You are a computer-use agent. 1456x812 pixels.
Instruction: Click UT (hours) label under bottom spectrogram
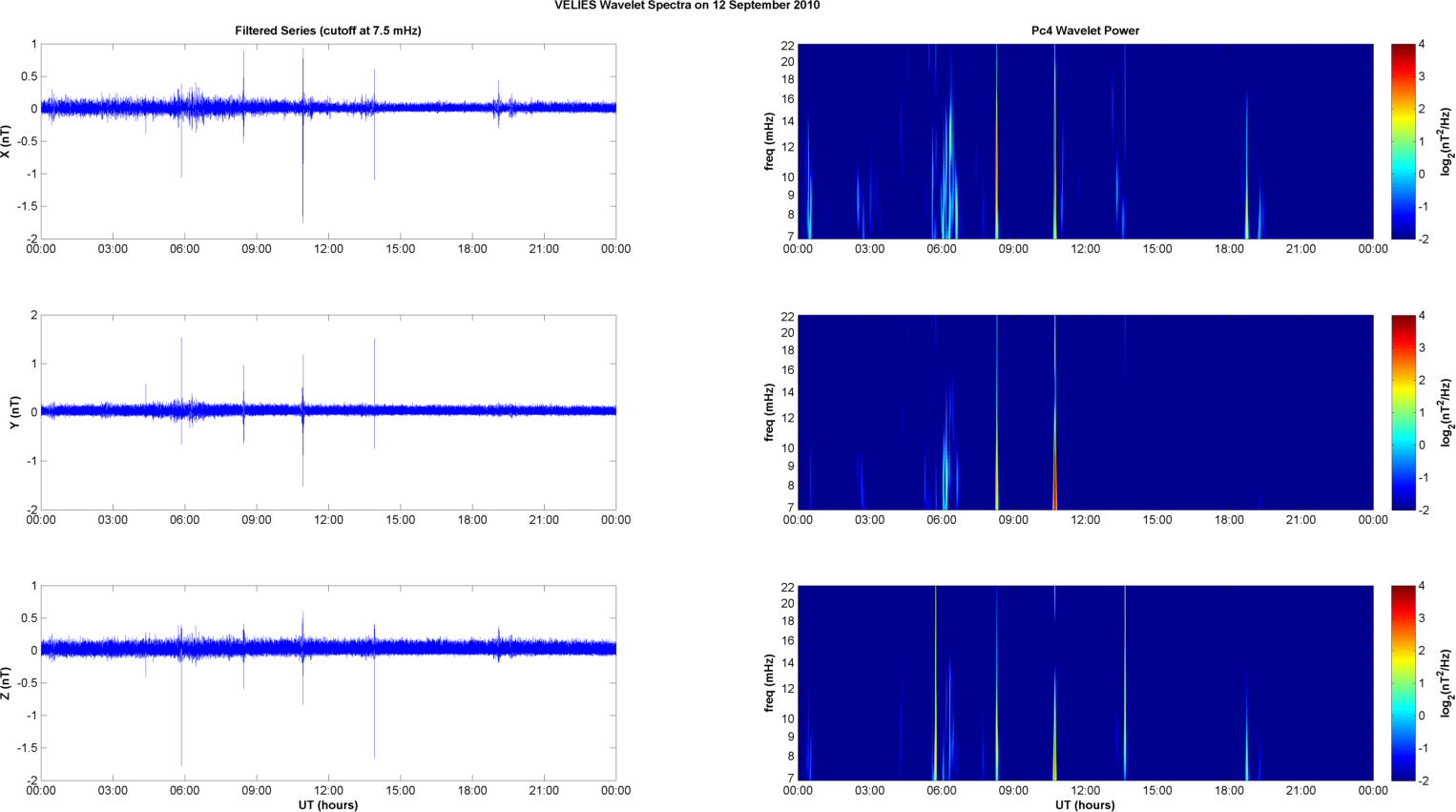click(x=1085, y=804)
